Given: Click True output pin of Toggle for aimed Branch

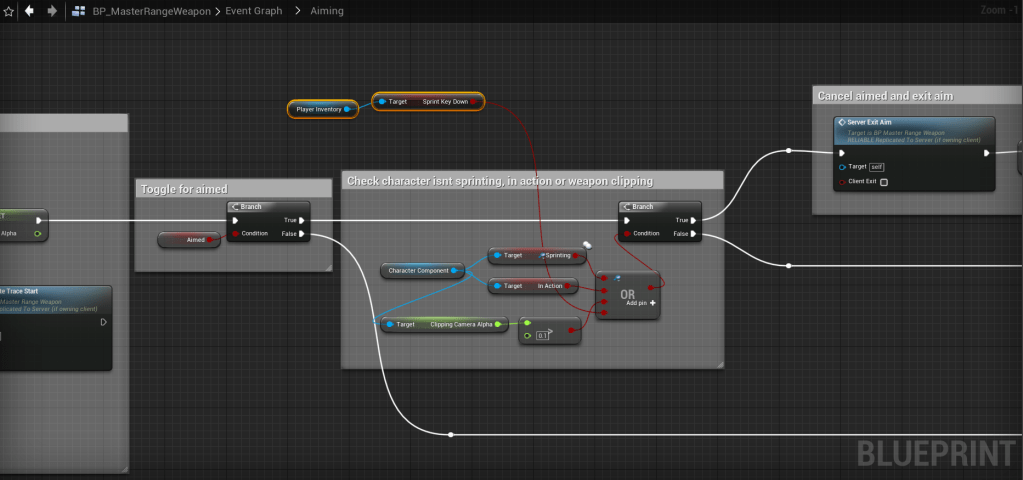Looking at the screenshot, I should 302,221.
